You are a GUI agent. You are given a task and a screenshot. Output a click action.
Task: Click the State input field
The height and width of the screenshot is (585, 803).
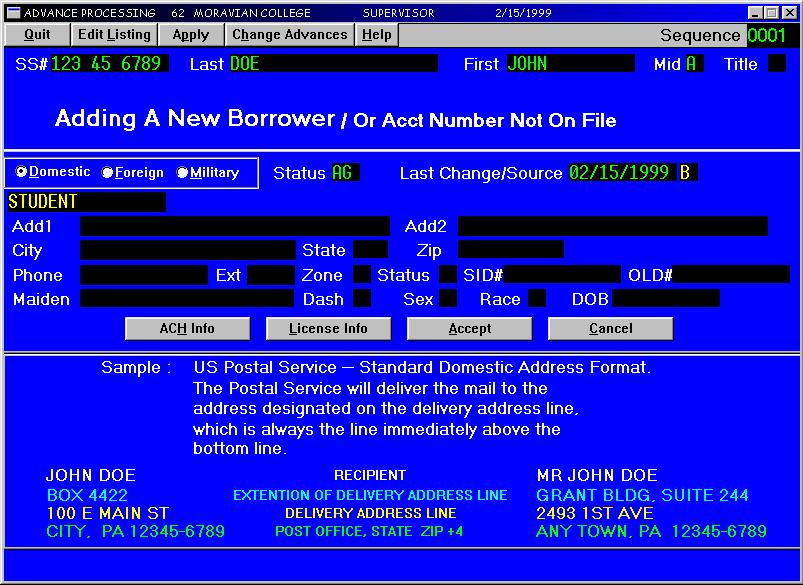(371, 250)
